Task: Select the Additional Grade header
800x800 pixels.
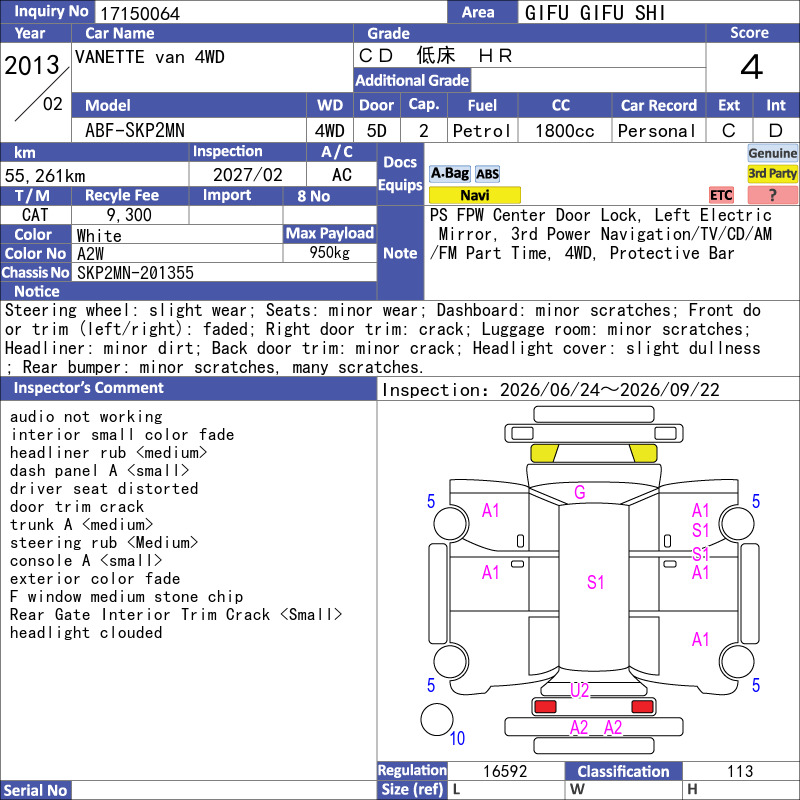Action: (412, 80)
